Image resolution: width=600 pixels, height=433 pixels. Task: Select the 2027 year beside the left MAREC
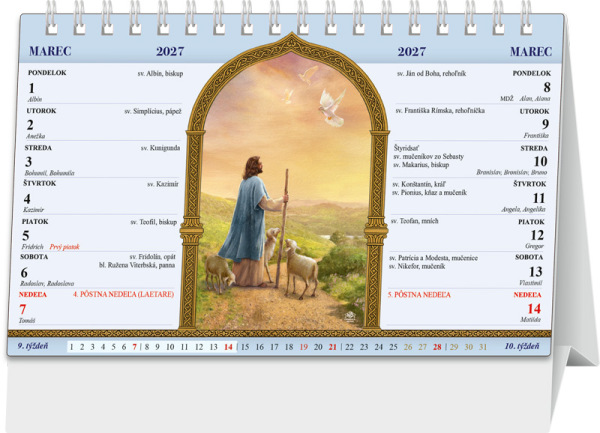point(170,52)
